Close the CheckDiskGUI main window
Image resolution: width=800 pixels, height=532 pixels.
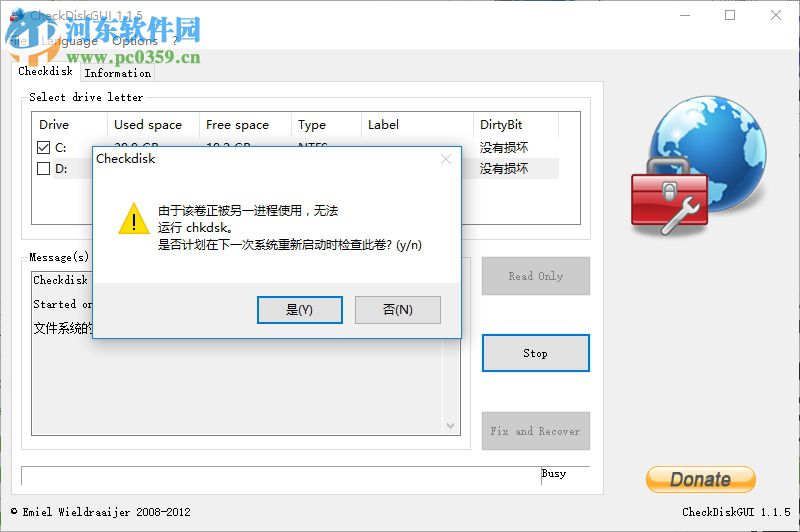click(776, 15)
